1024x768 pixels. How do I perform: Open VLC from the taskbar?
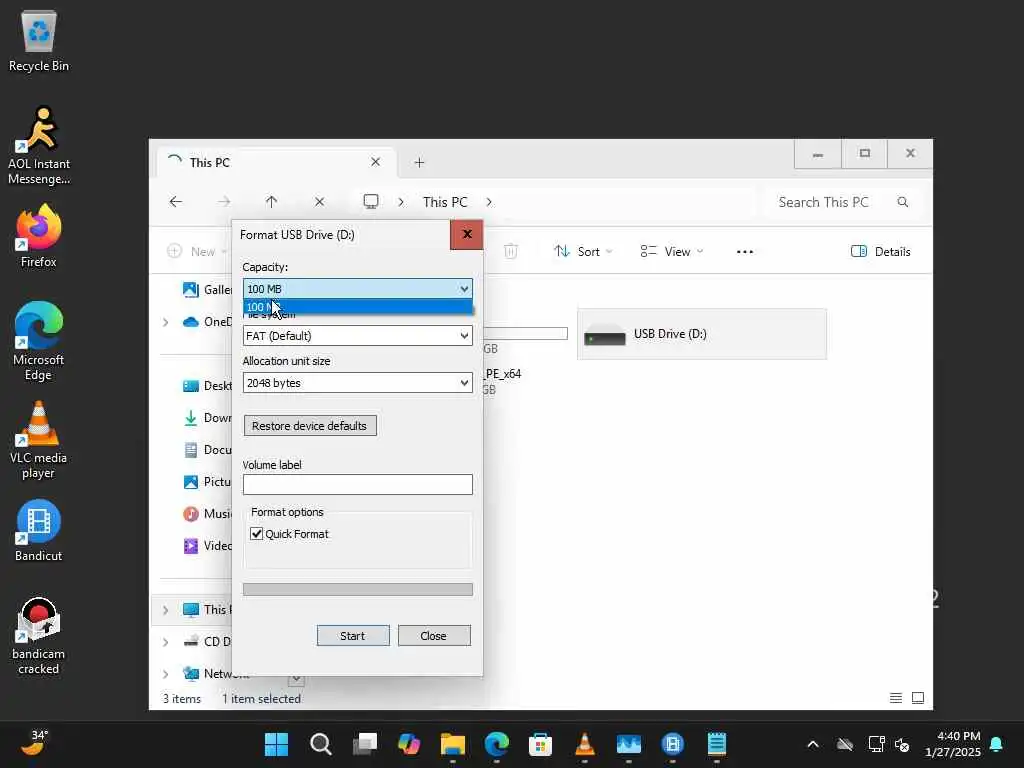(x=584, y=744)
